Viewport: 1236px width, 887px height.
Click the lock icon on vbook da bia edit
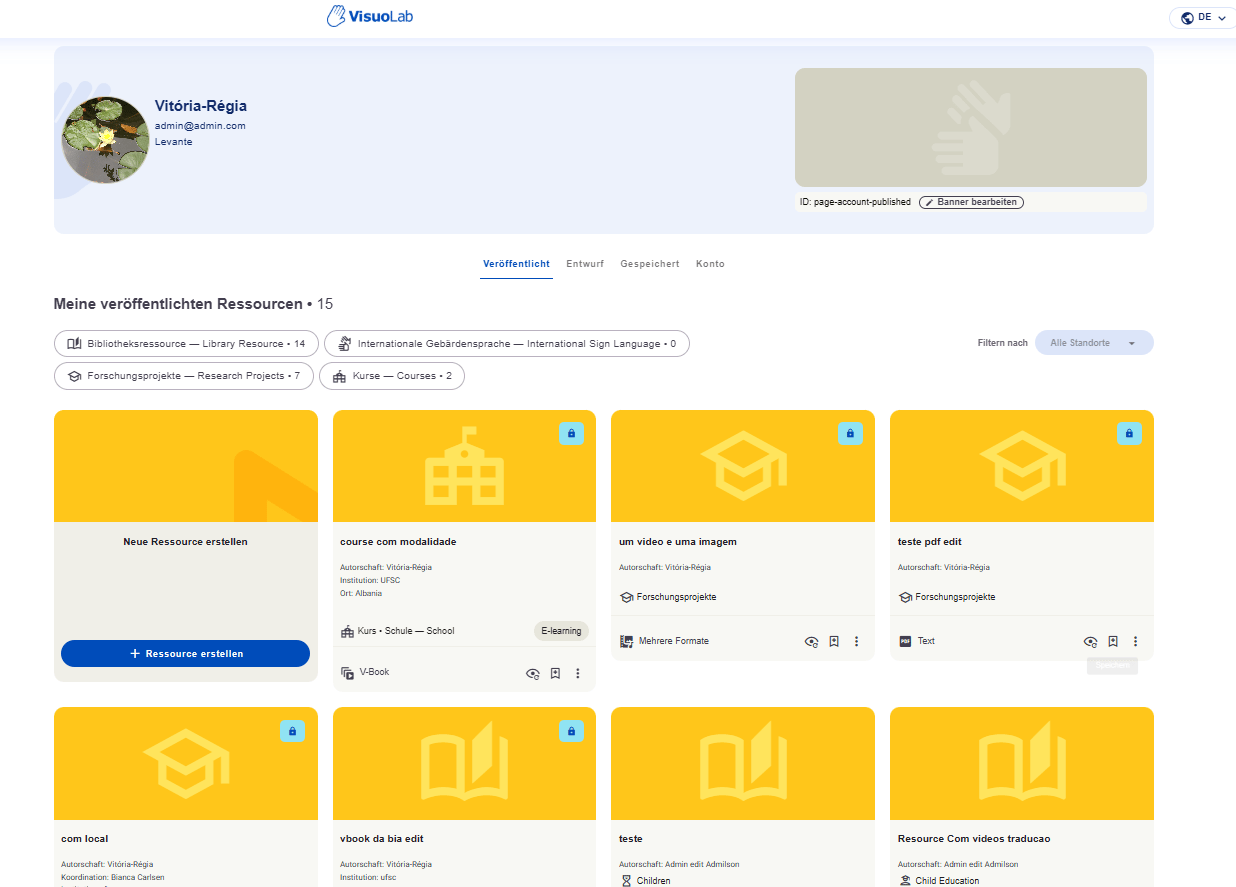(571, 731)
